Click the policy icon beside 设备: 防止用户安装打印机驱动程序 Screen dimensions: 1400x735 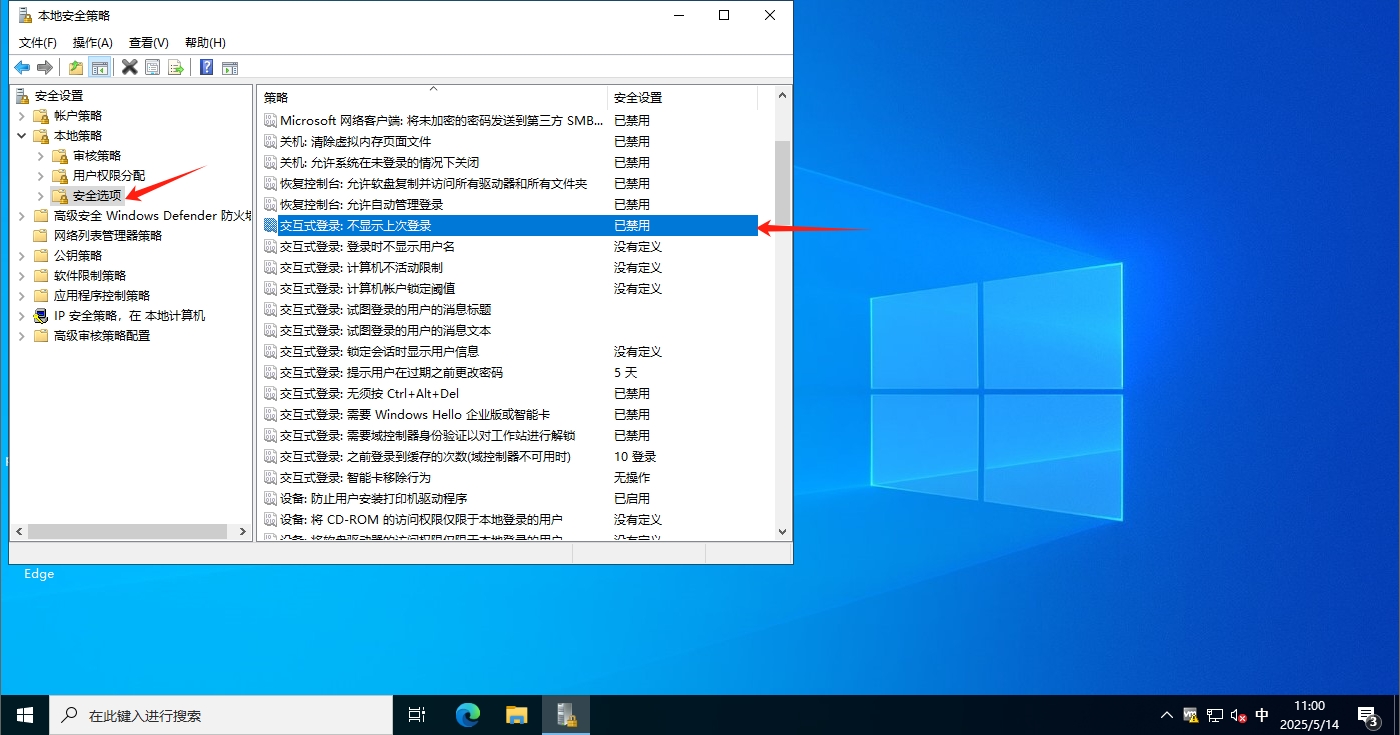tap(270, 498)
